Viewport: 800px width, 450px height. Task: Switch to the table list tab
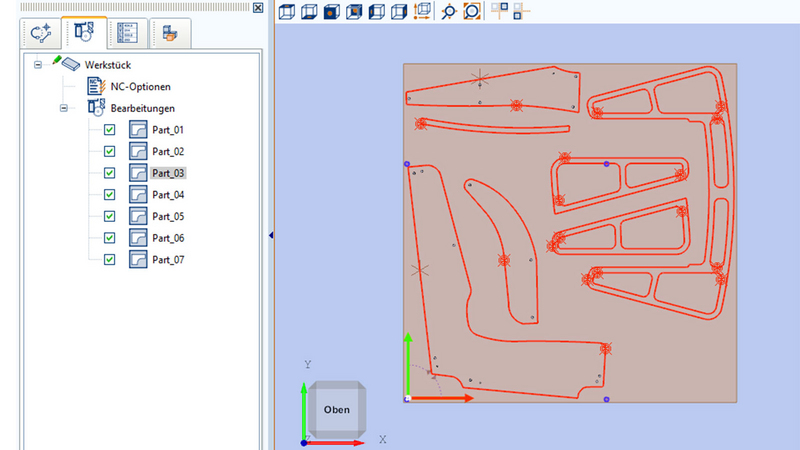(x=128, y=33)
